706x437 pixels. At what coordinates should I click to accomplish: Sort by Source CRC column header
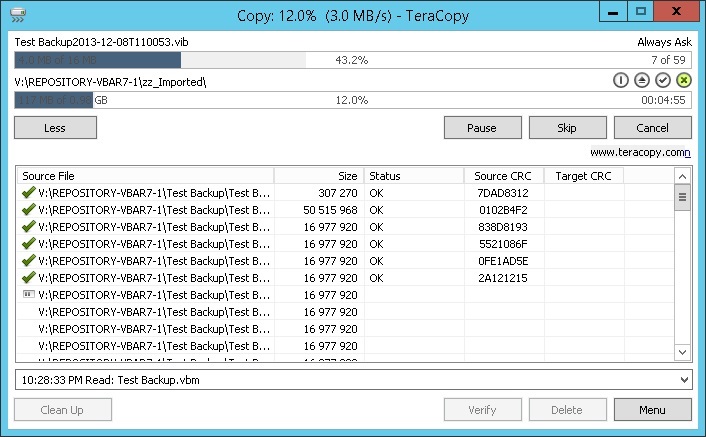[504, 176]
